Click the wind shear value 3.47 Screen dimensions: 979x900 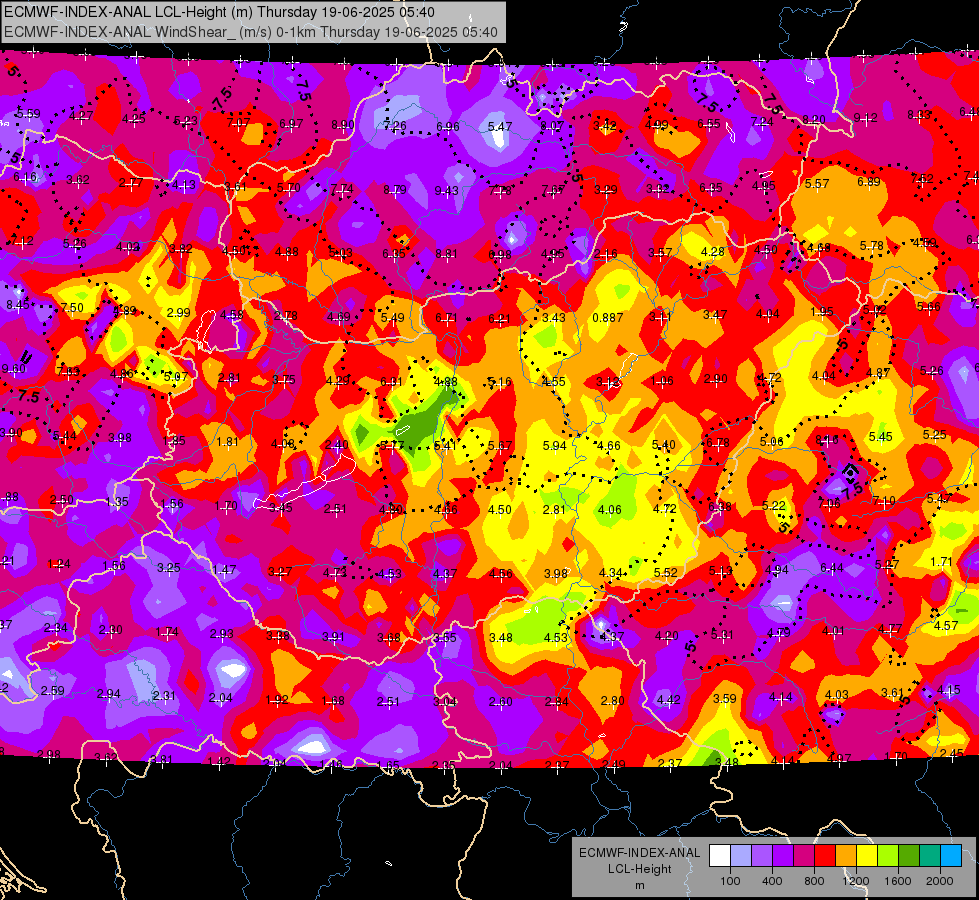tap(714, 314)
